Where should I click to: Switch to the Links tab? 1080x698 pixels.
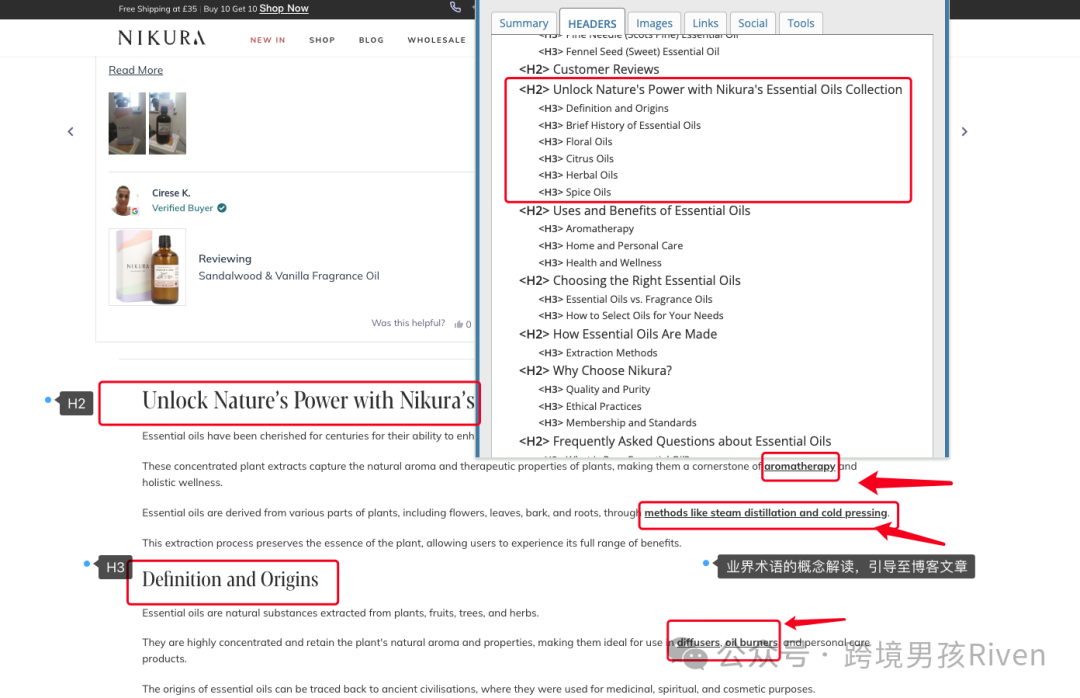coord(705,23)
